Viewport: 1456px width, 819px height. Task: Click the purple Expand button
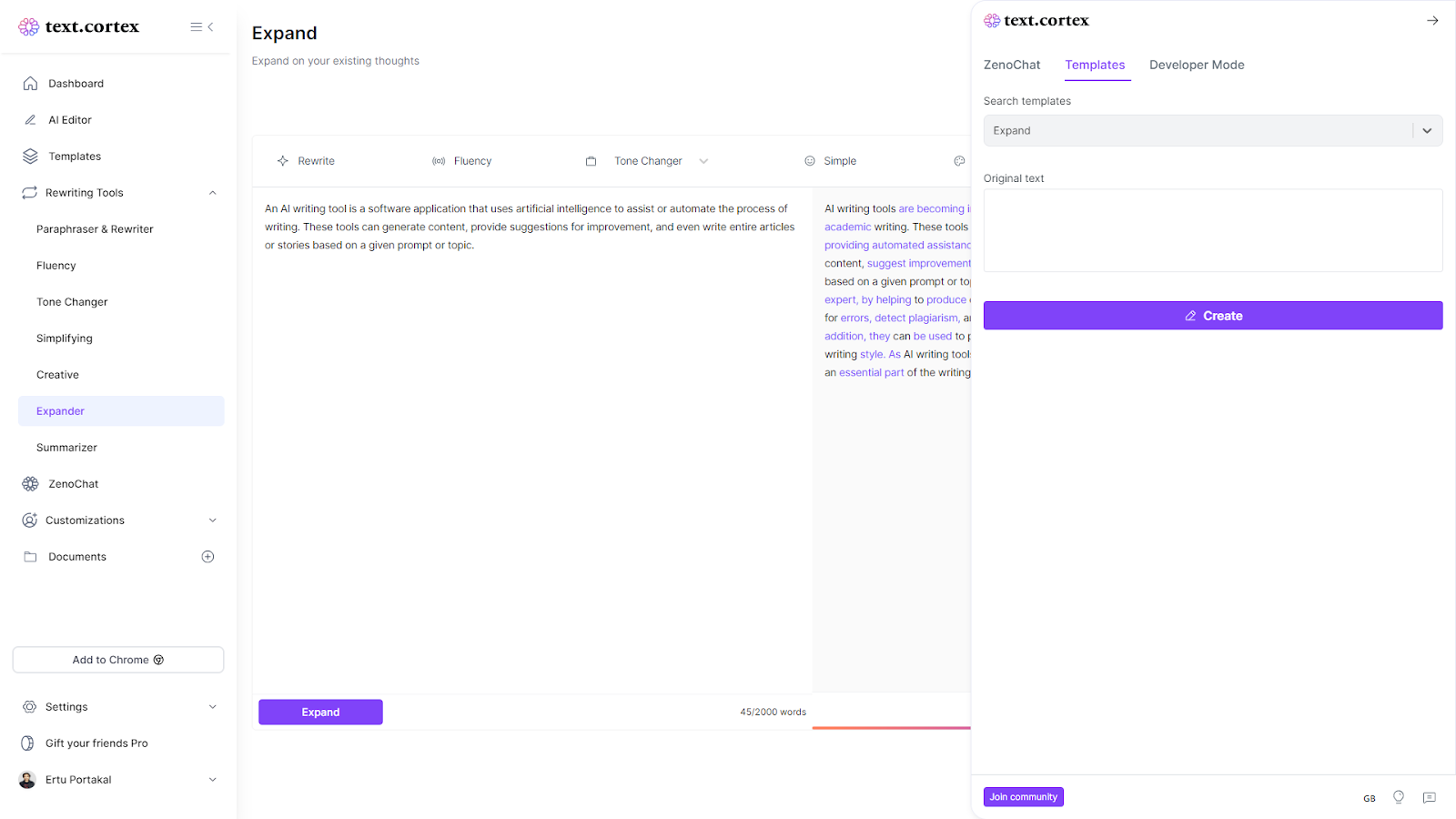coord(320,713)
